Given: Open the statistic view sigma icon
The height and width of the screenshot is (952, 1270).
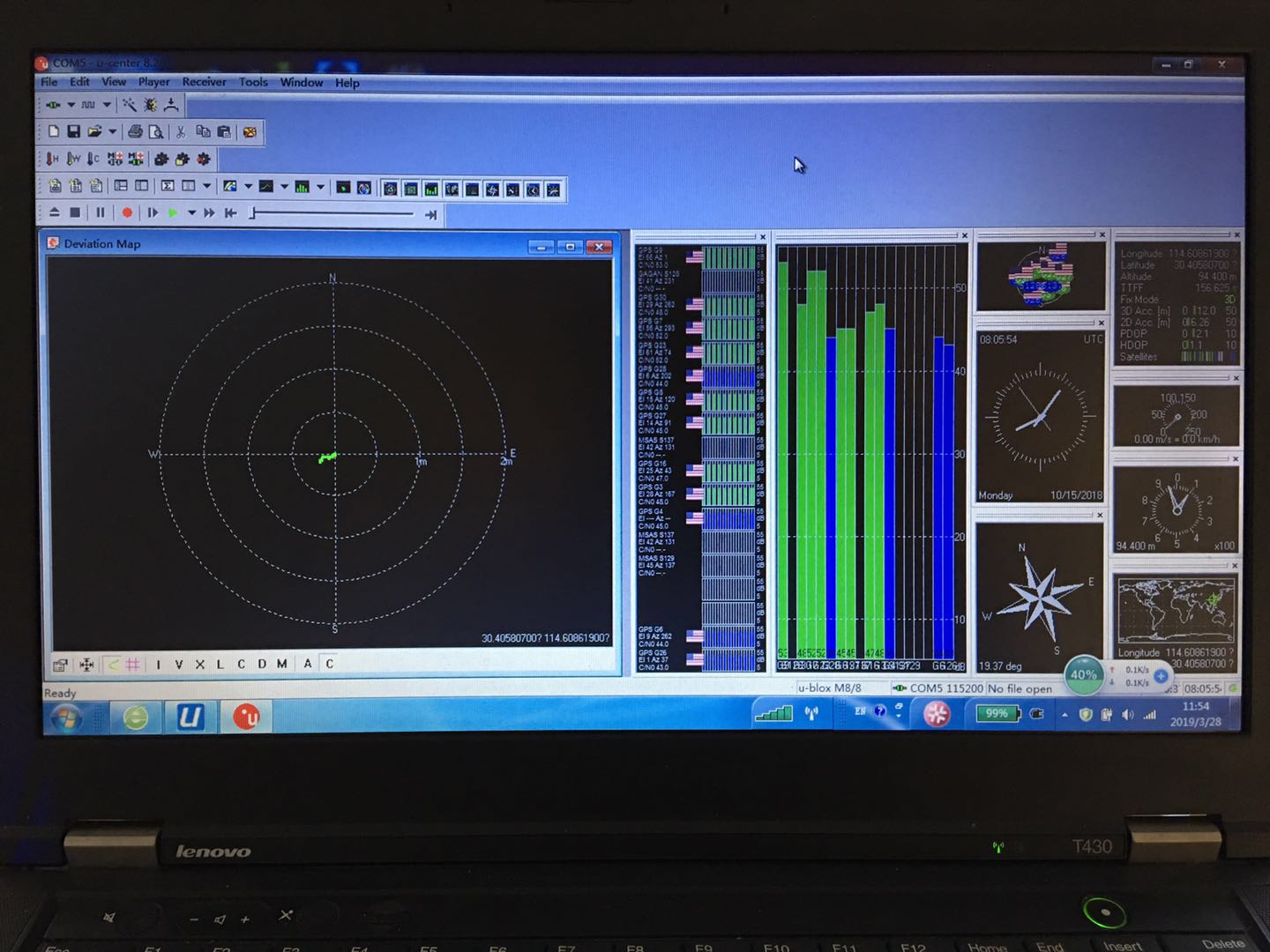Looking at the screenshot, I should 167,186.
